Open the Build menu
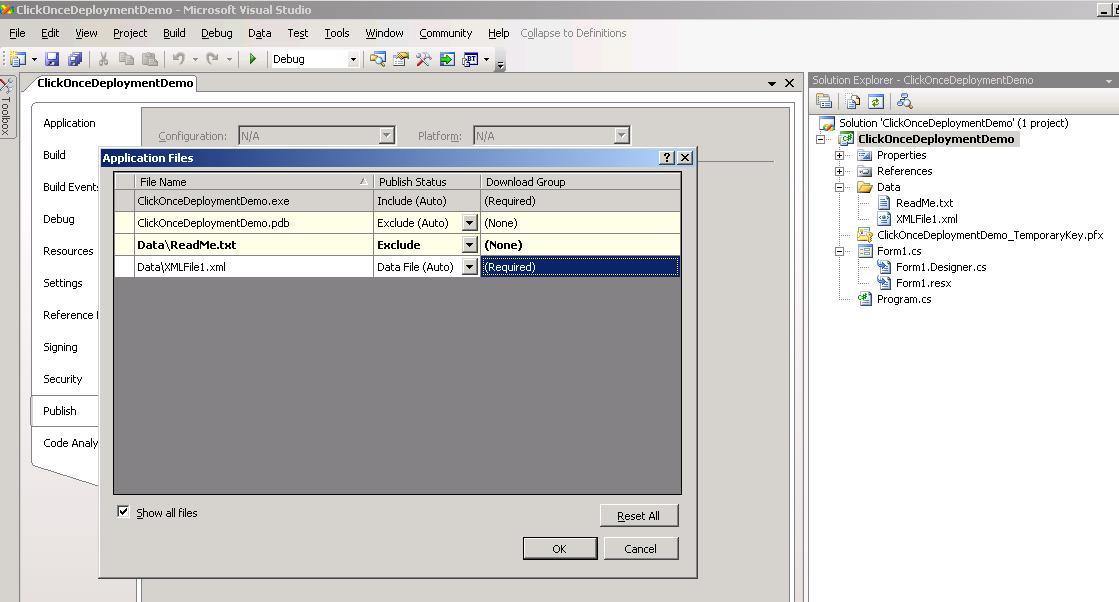 (174, 33)
